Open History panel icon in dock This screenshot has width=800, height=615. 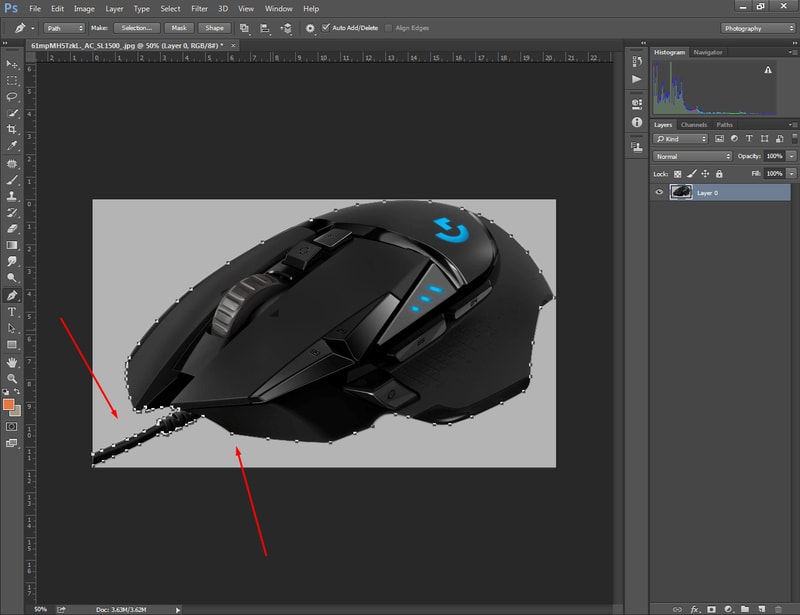tap(637, 62)
